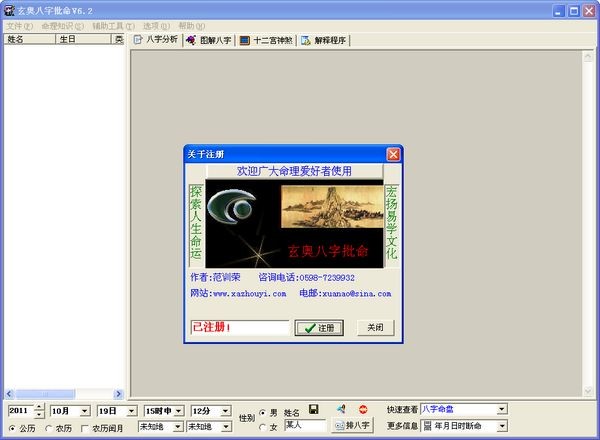Select gender 男 radio button
The height and width of the screenshot is (440, 600).
pos(262,413)
